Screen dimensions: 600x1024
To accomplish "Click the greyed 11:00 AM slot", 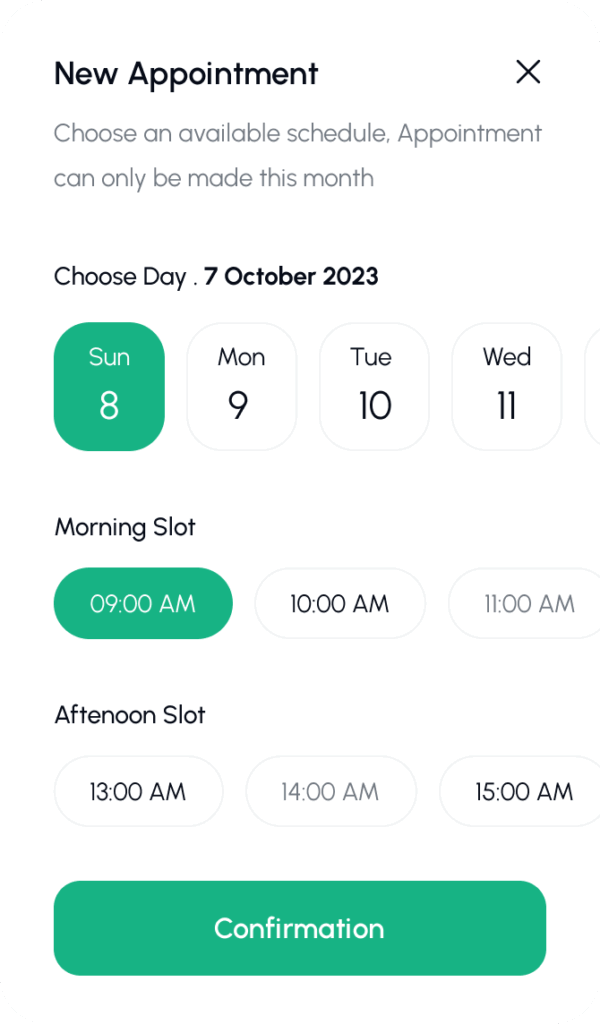I will (526, 603).
